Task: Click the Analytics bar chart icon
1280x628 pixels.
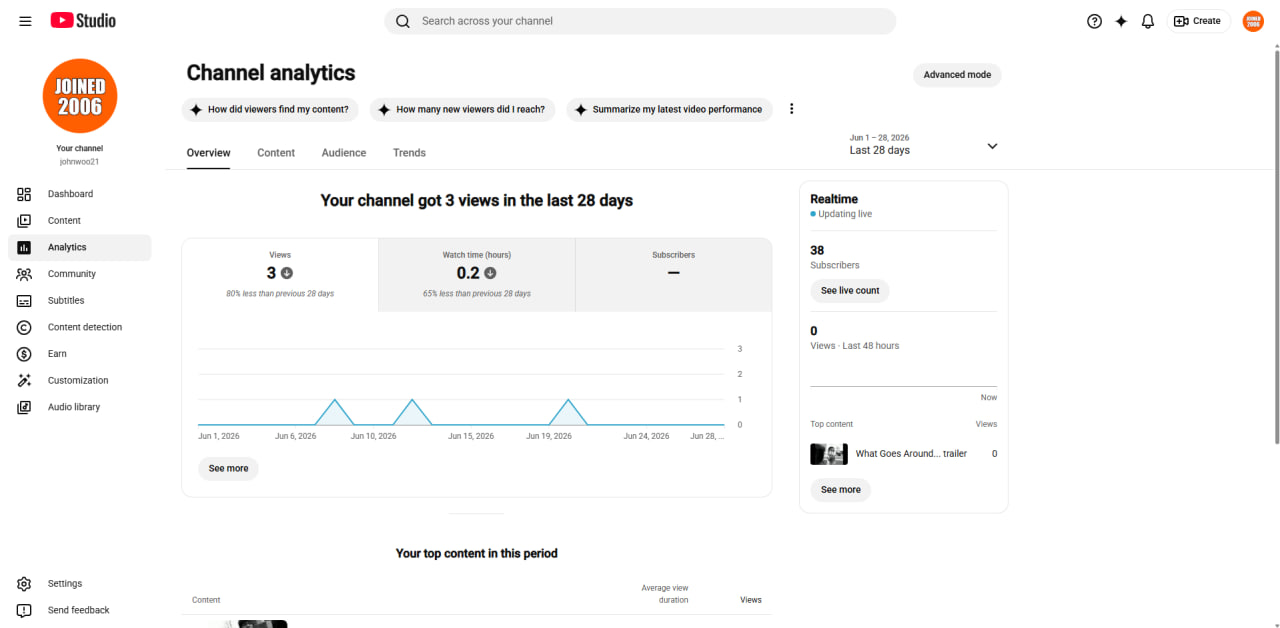Action: 24,247
